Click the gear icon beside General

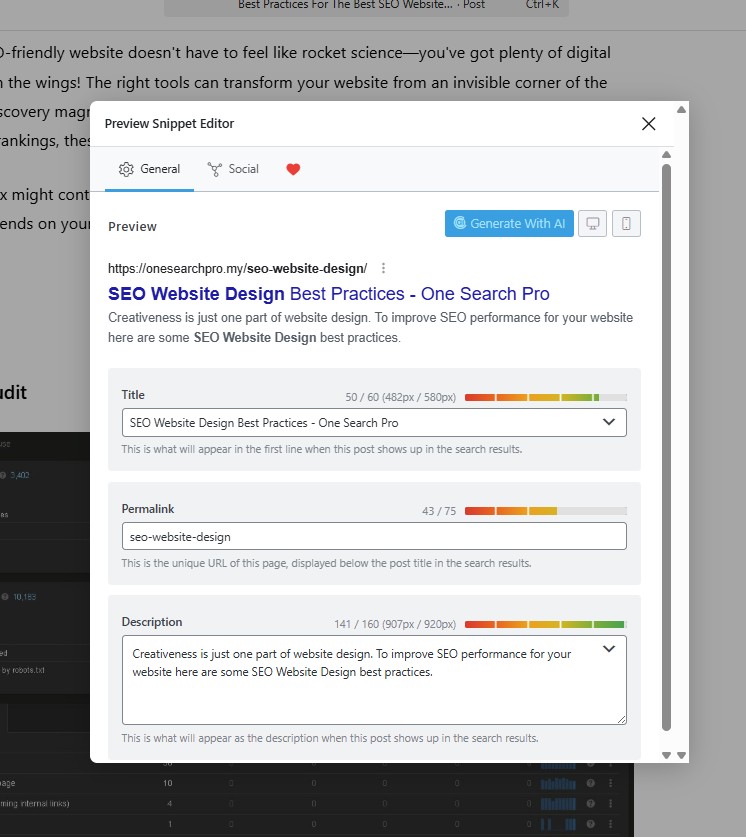126,169
